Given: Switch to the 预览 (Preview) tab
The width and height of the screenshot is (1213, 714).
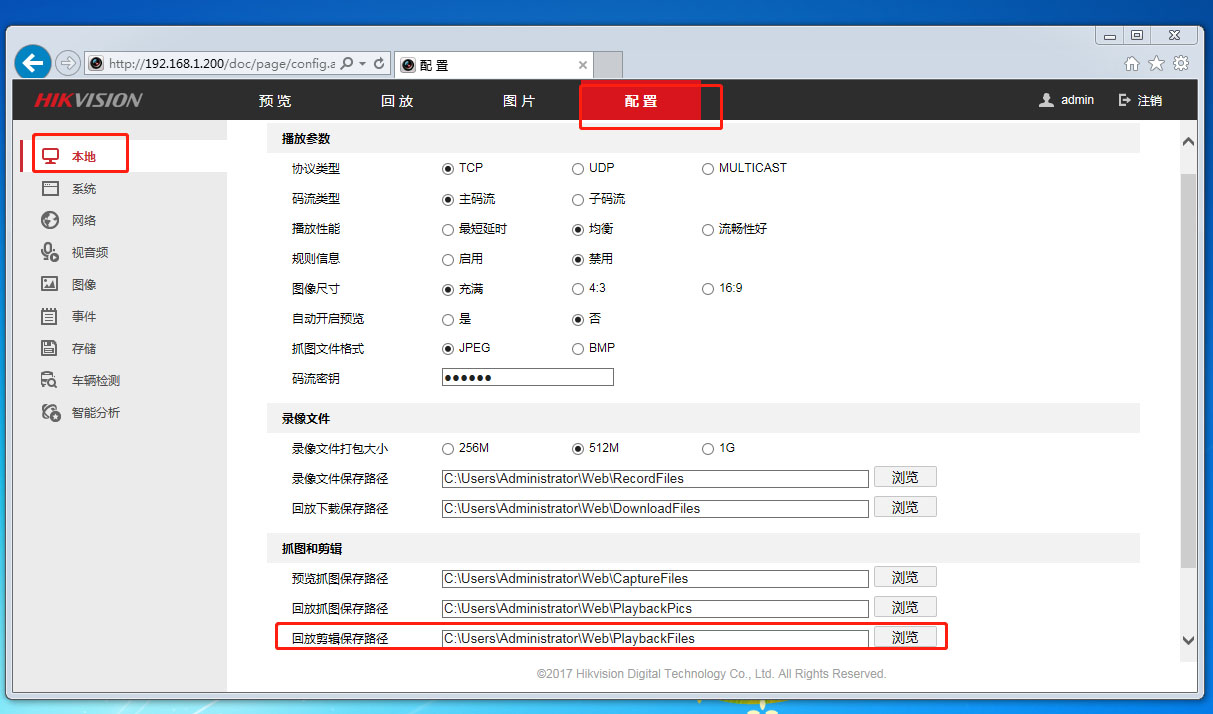Looking at the screenshot, I should pos(275,101).
